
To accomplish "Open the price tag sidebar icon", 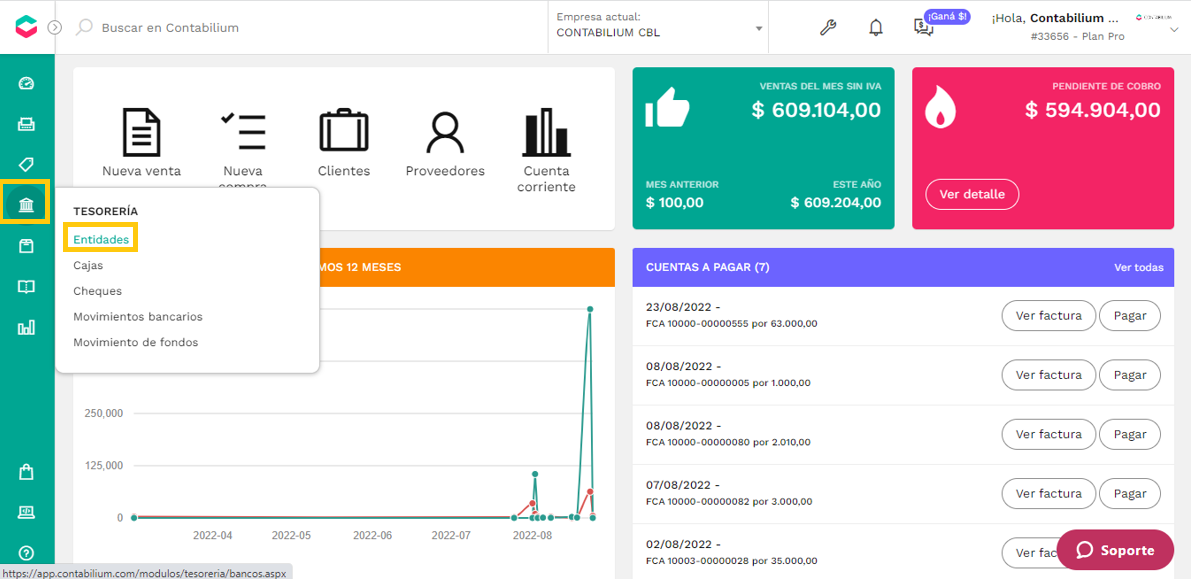I will 27,165.
